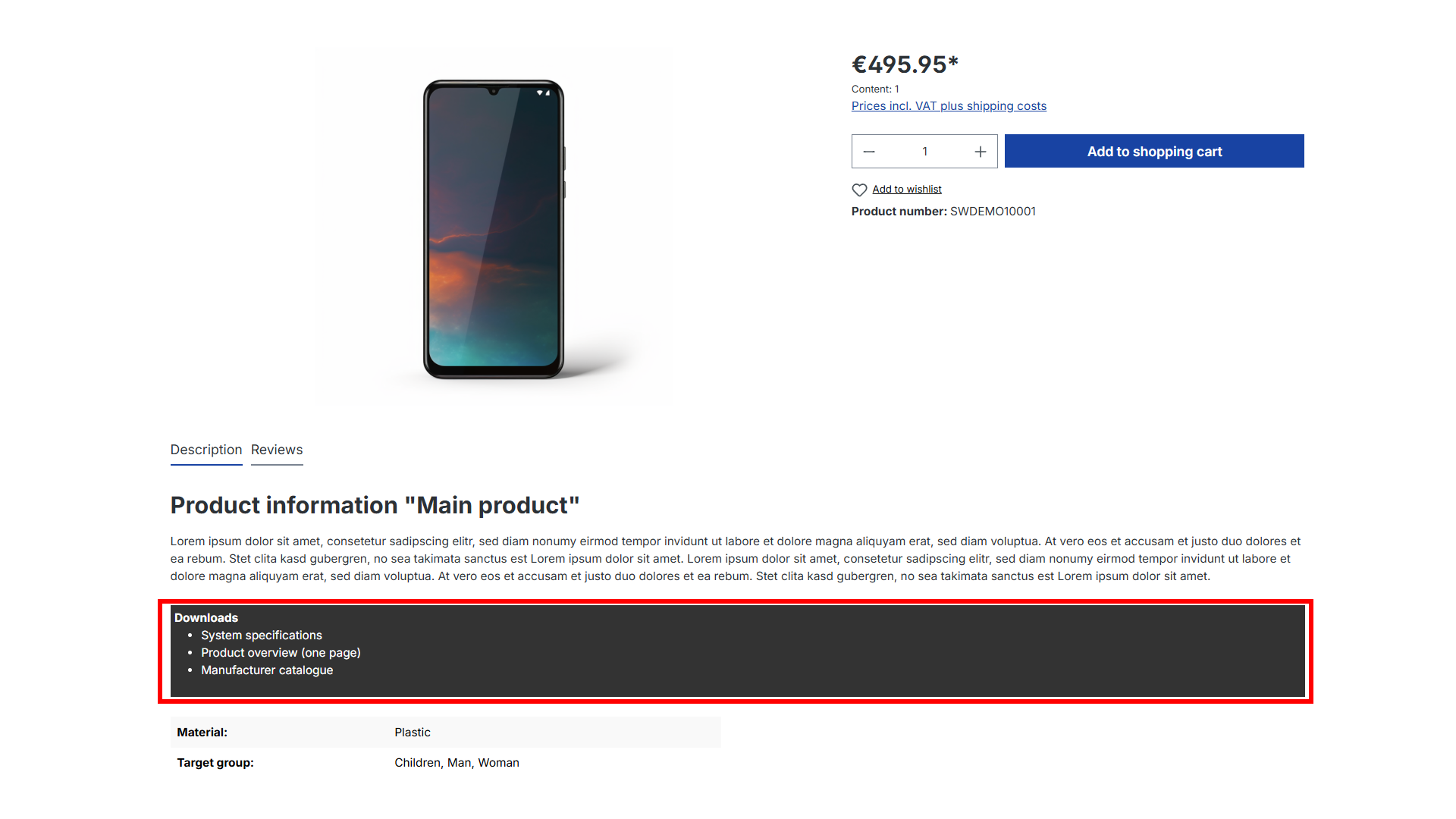Expand the Material property row
The width and height of the screenshot is (1456, 819).
[x=446, y=732]
